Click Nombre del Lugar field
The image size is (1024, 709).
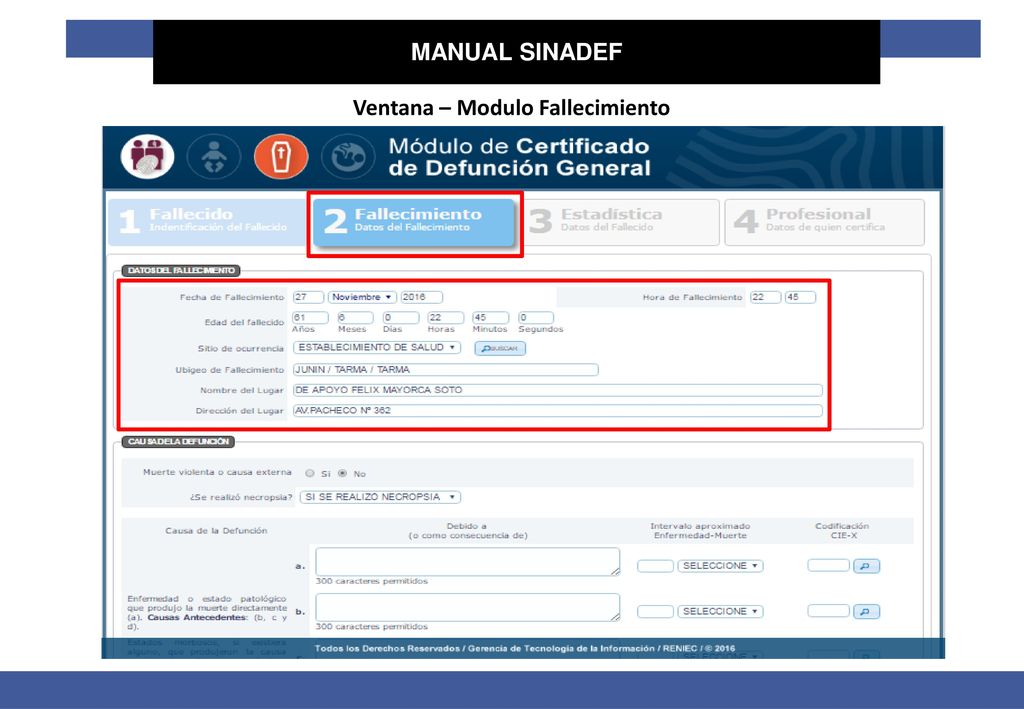[x=558, y=390]
